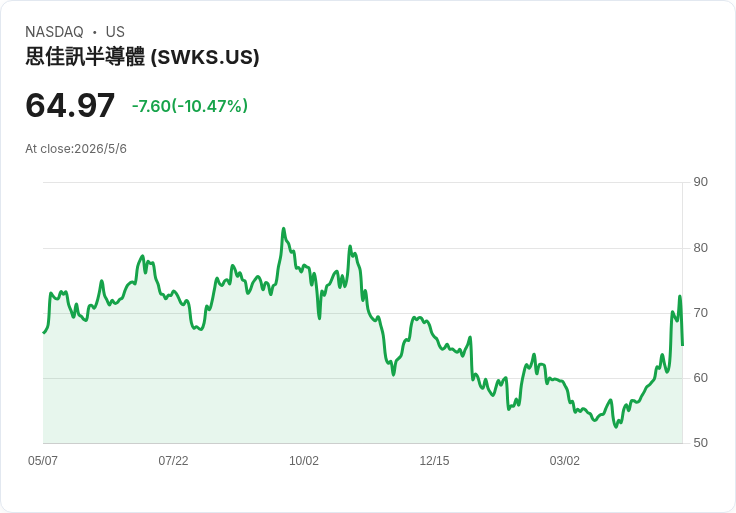This screenshot has width=736, height=513.
Task: Click the 10/02 date axis label
Action: coord(304,460)
